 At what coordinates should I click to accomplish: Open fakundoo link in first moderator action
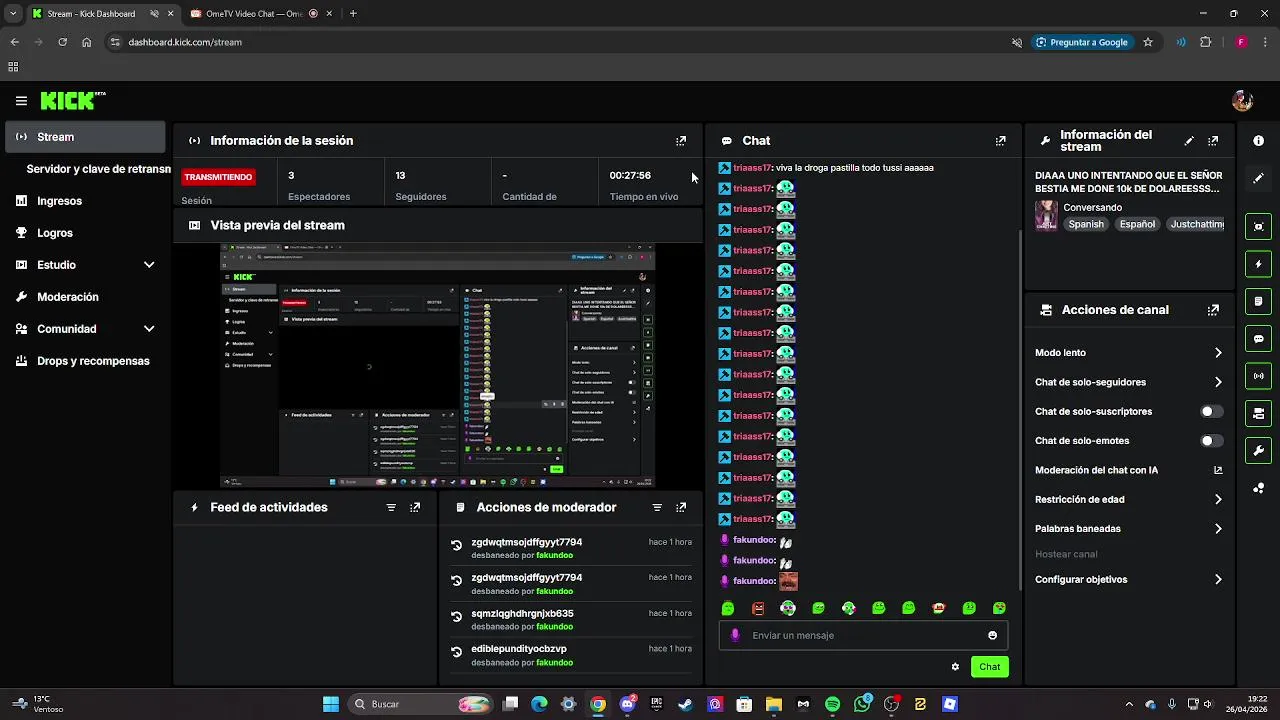554,555
